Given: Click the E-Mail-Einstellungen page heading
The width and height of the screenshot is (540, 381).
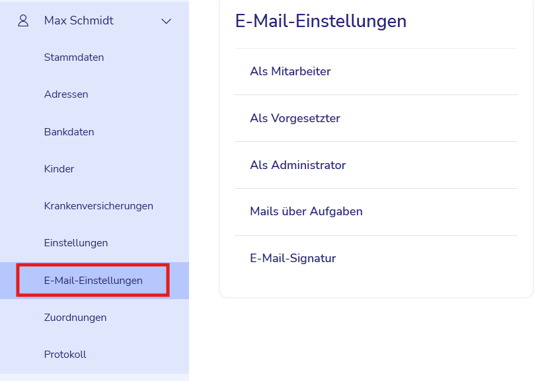Looking at the screenshot, I should coord(321,21).
